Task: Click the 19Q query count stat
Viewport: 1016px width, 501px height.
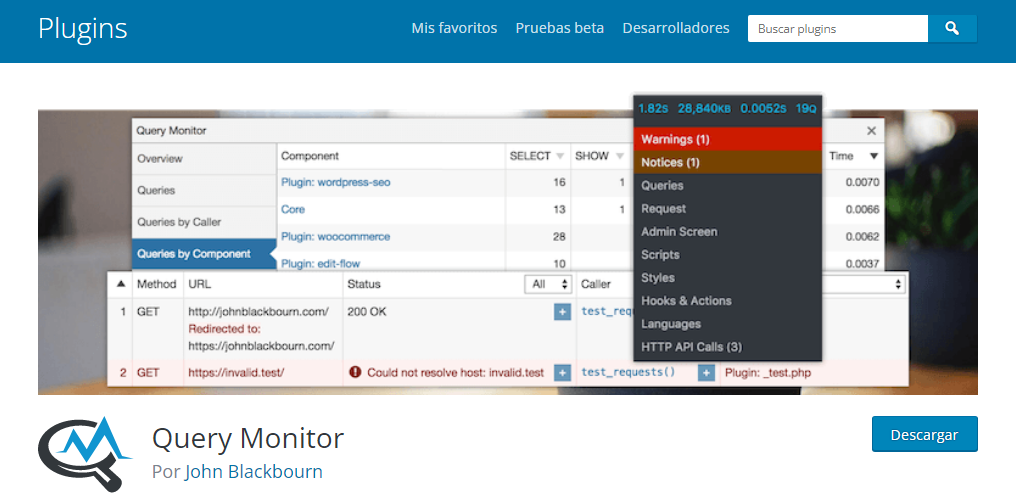Action: click(x=806, y=108)
